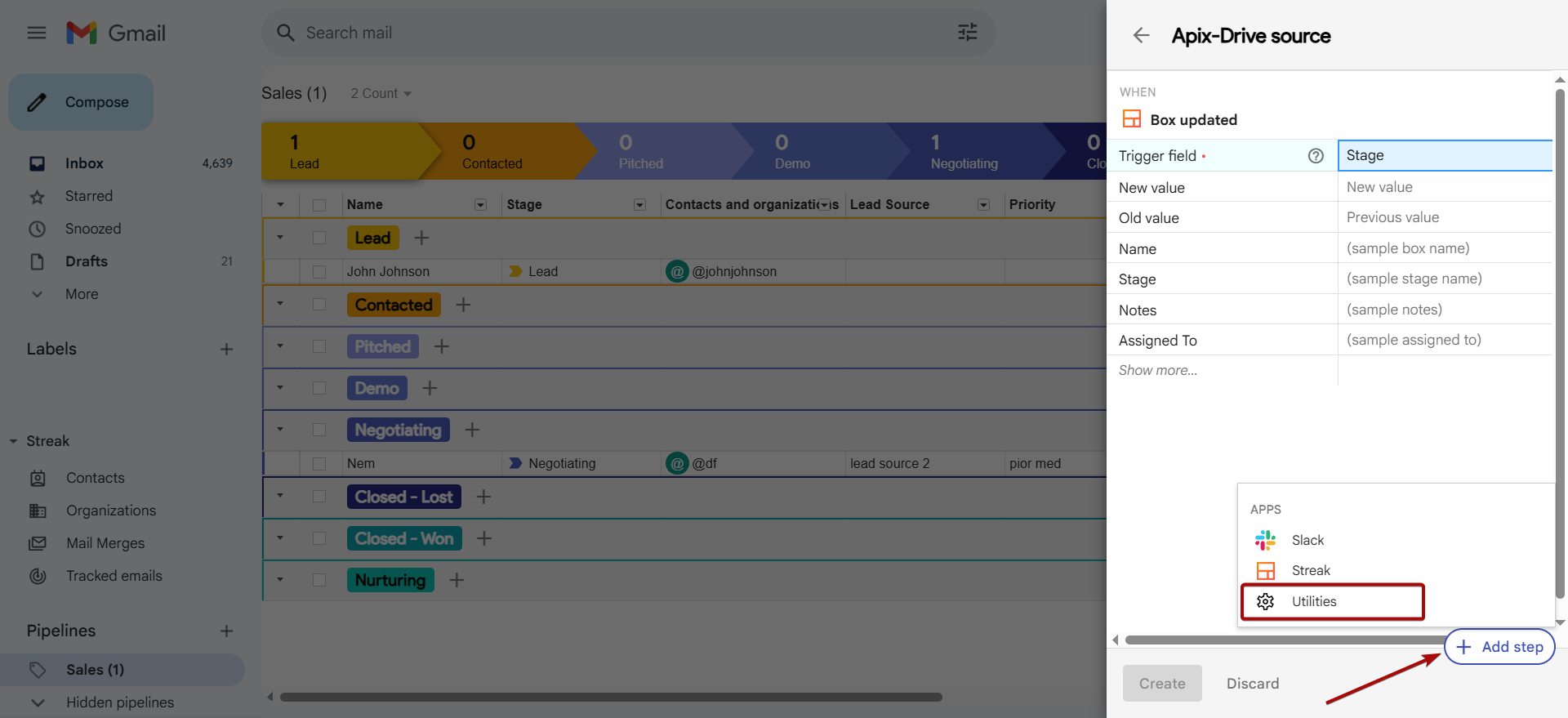The image size is (1568, 718).
Task: Click the @johnjohnson contact avatar icon
Action: pos(677,271)
